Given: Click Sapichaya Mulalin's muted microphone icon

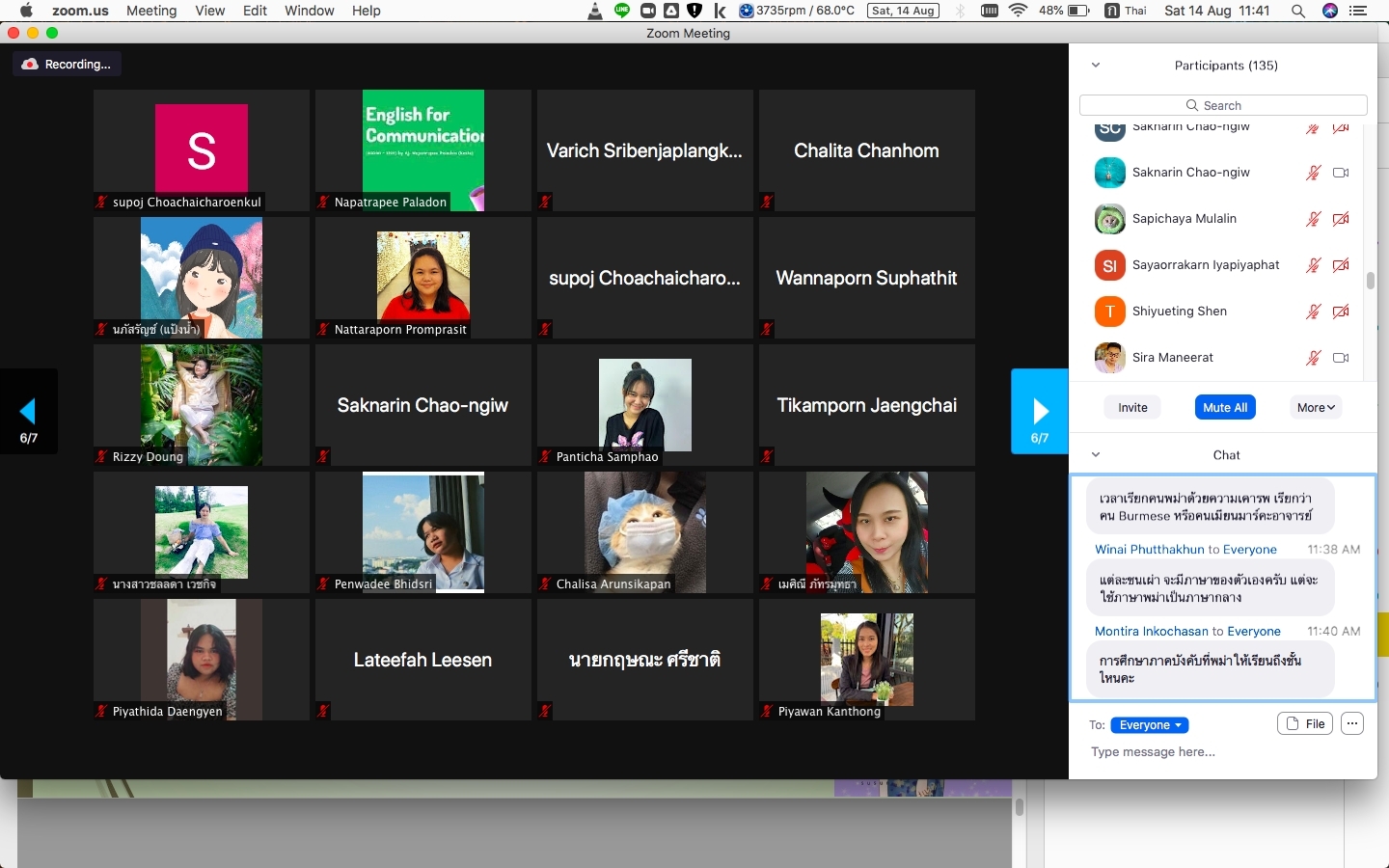Looking at the screenshot, I should click(x=1313, y=219).
